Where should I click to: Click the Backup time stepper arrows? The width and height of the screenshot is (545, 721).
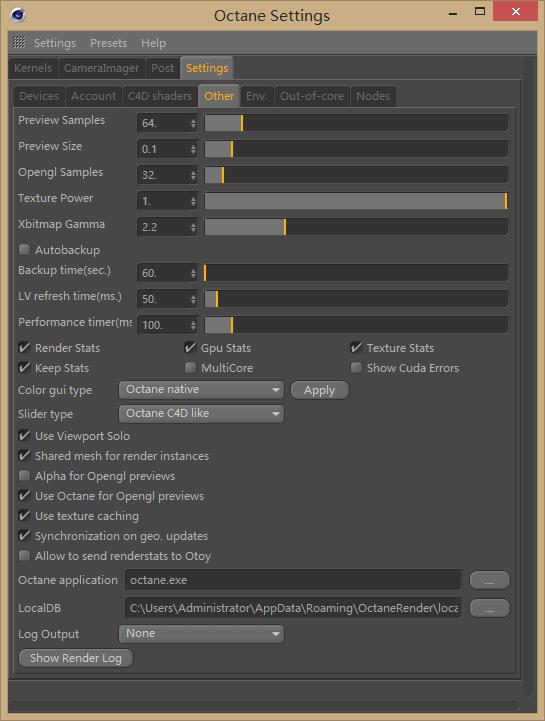[x=193, y=273]
